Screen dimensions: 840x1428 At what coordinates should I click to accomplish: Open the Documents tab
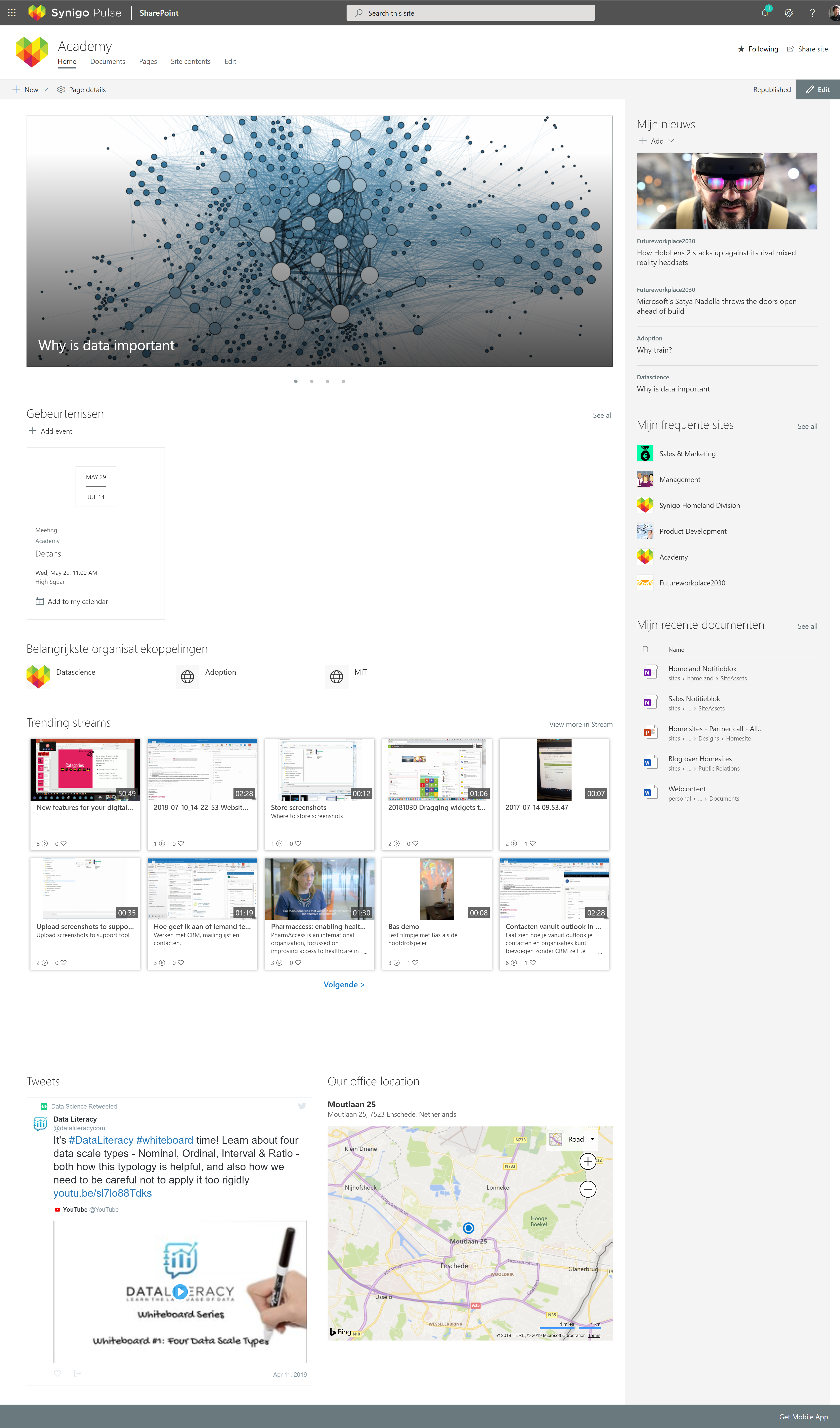coord(108,61)
